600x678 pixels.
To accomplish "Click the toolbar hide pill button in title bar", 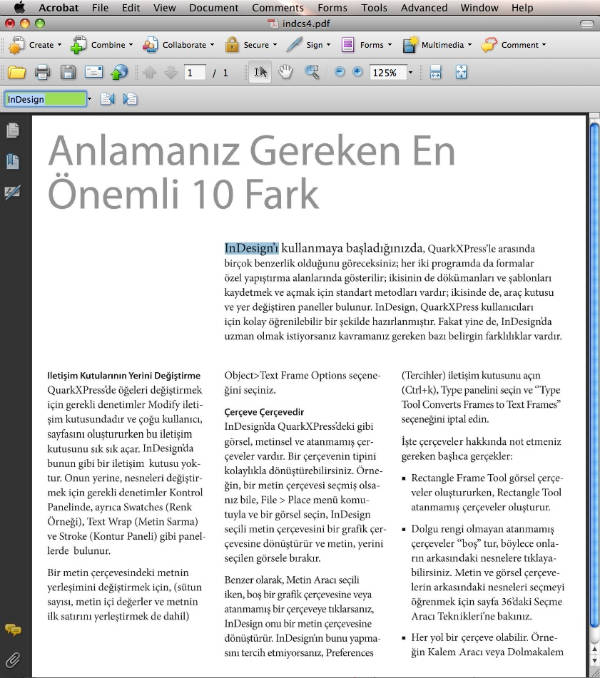I will [x=586, y=24].
